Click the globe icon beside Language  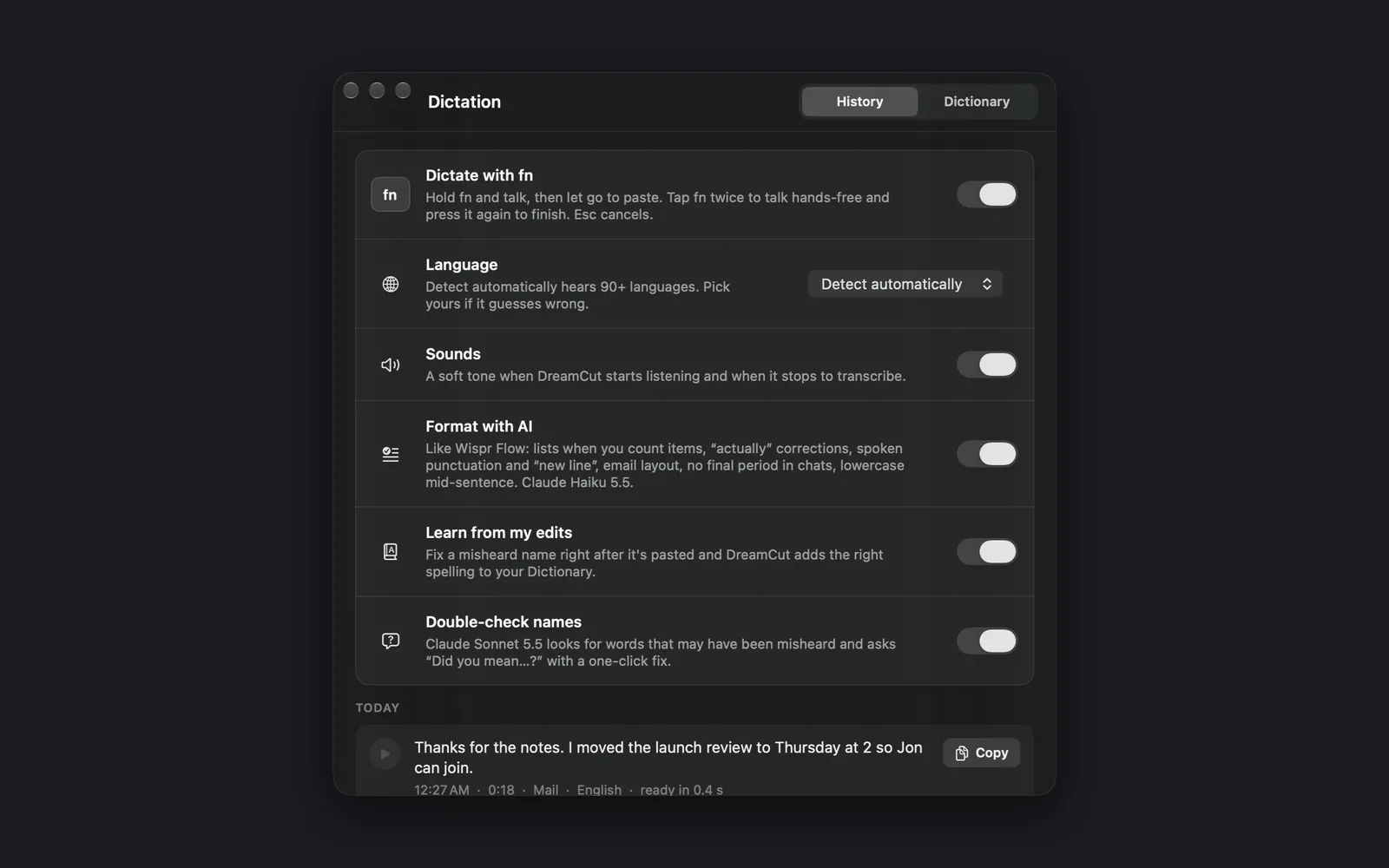[391, 284]
